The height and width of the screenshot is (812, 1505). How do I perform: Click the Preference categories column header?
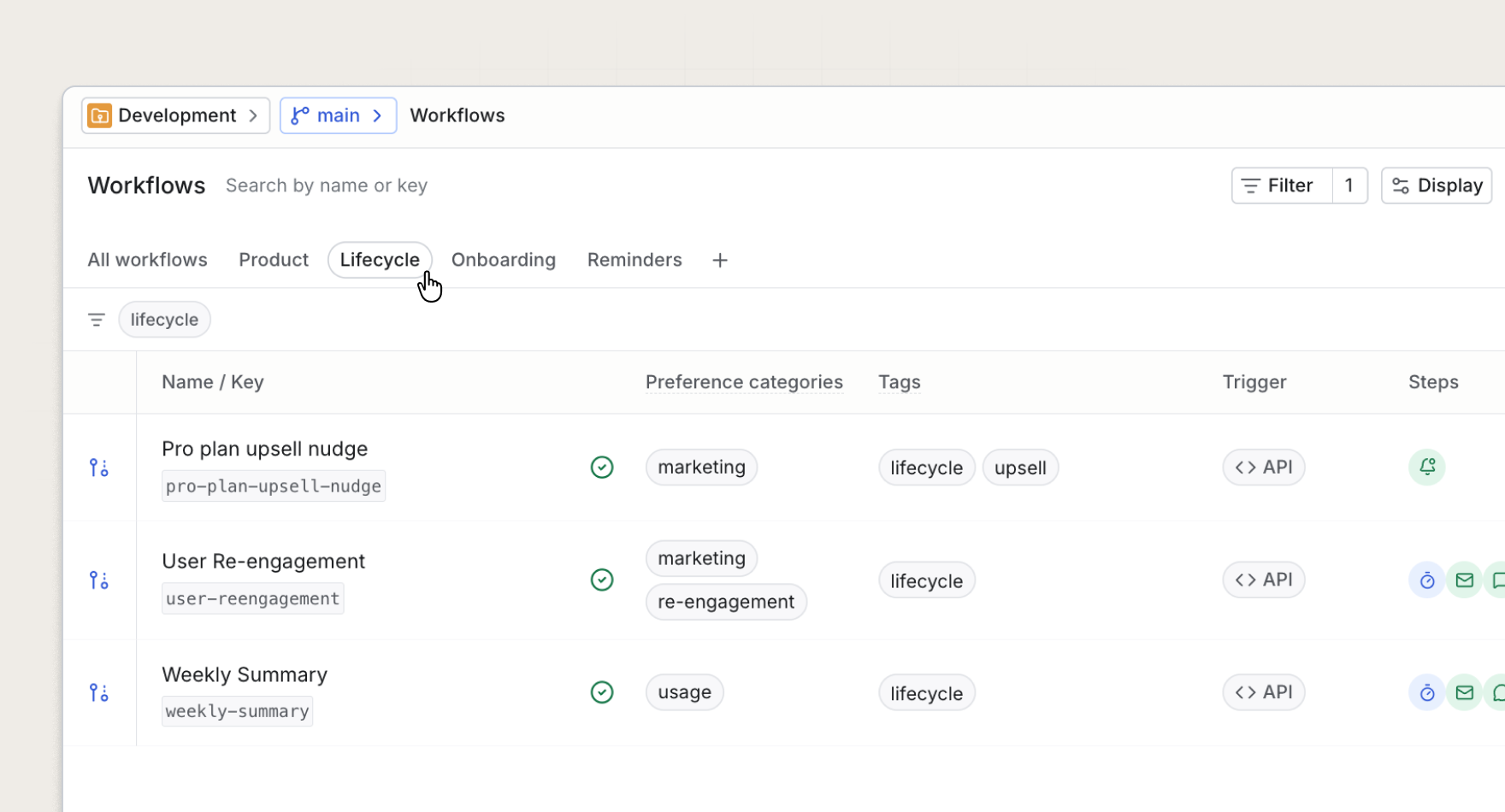click(744, 382)
